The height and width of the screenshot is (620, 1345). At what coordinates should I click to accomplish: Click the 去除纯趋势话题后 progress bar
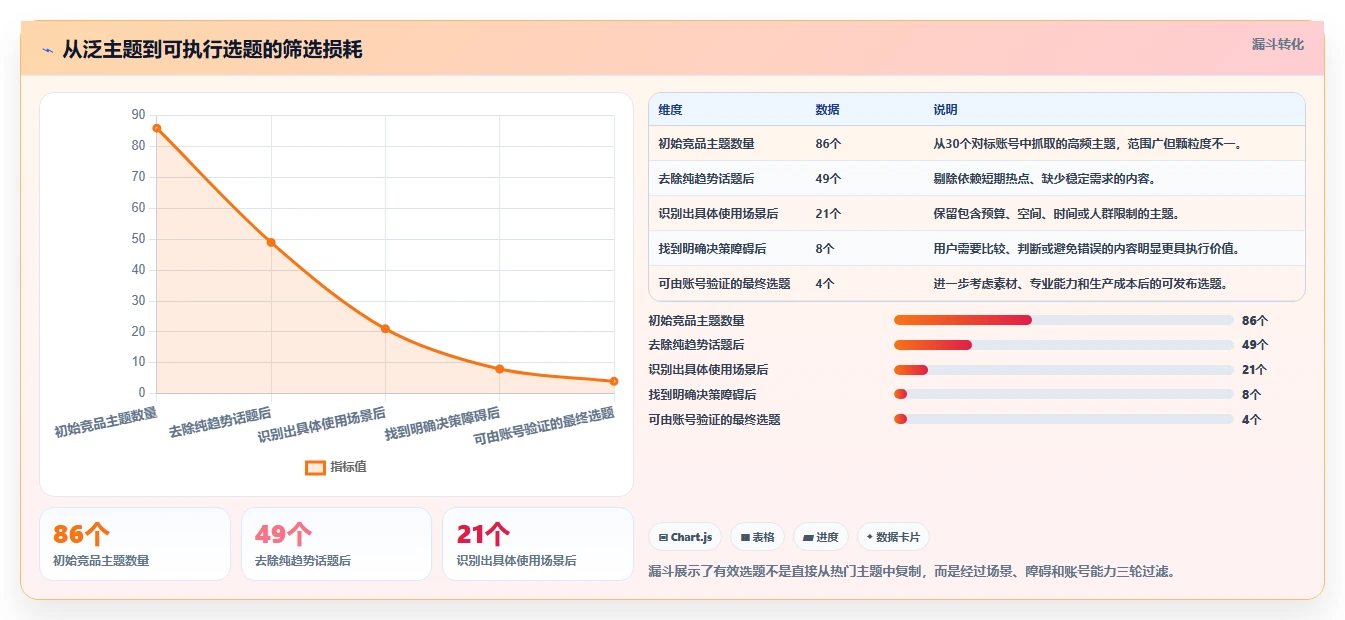point(1064,345)
